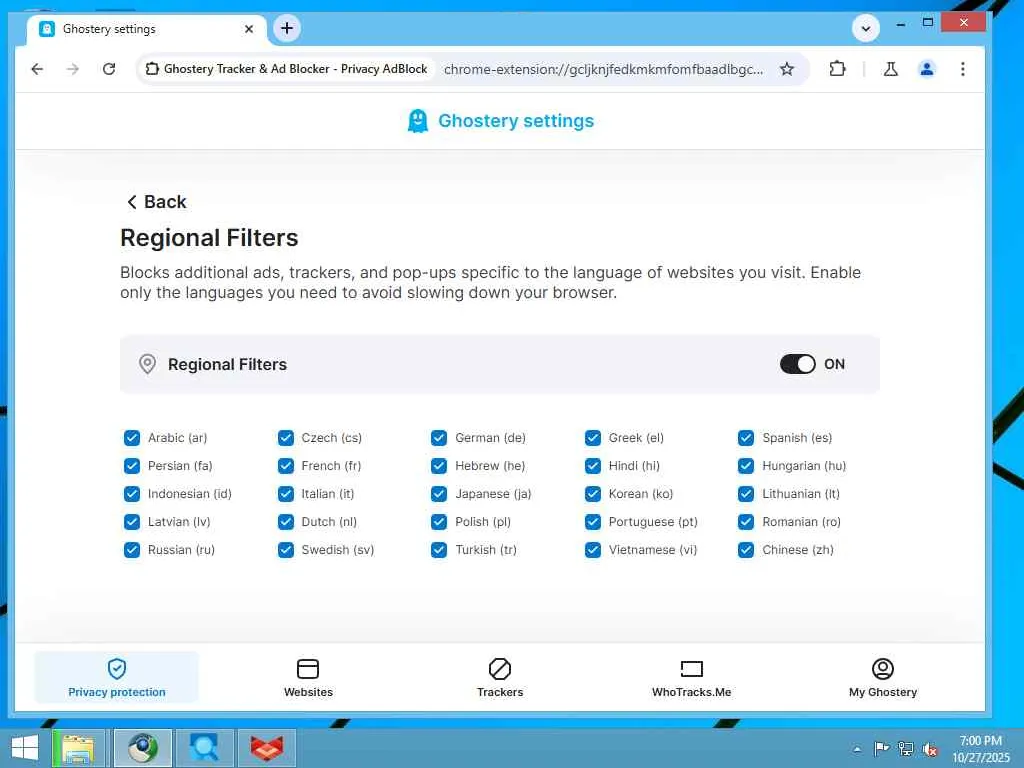The width and height of the screenshot is (1024, 768).
Task: Click the muted volume tray icon
Action: (930, 749)
